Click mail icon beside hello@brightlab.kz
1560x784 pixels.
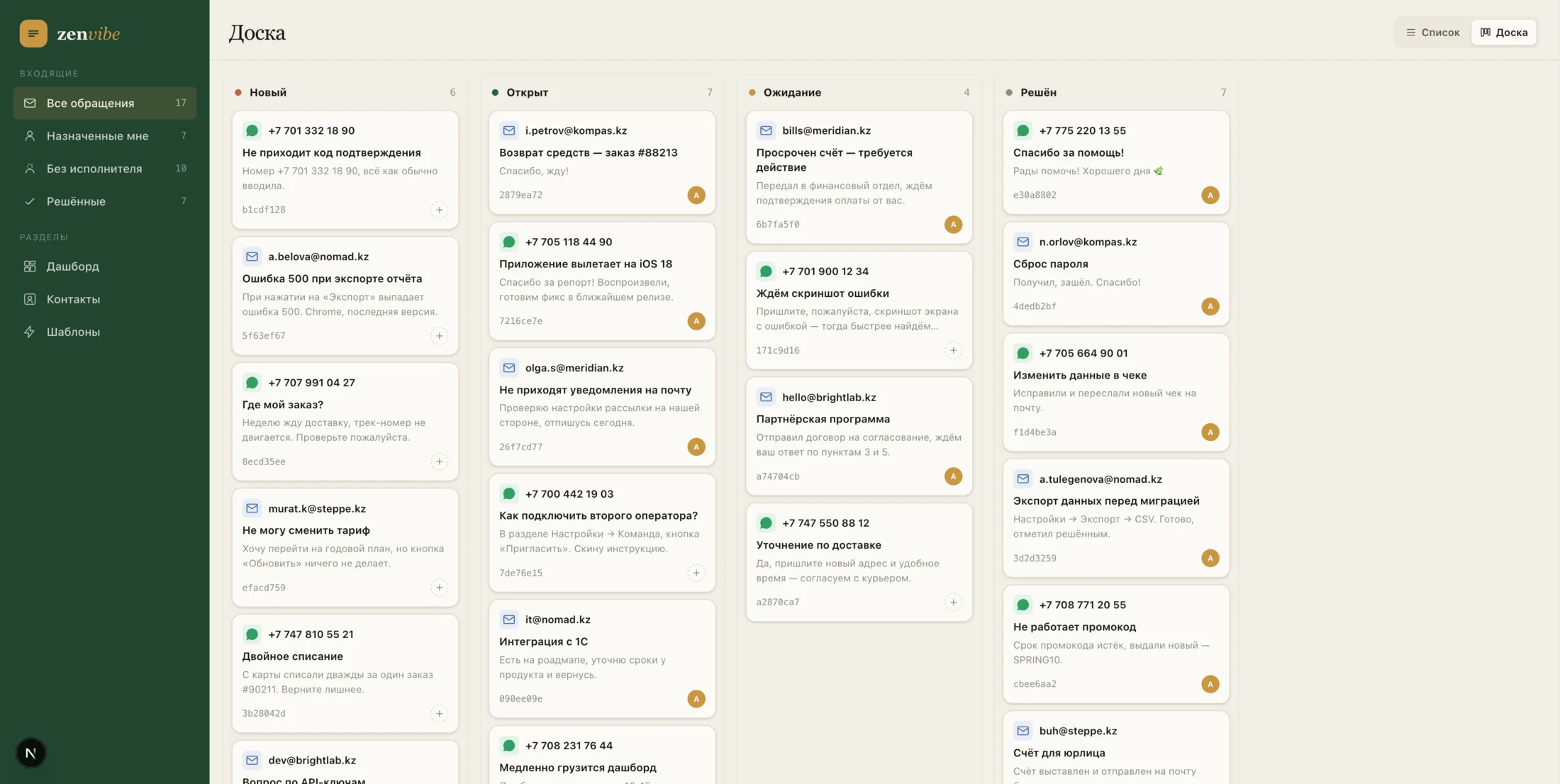click(x=766, y=397)
